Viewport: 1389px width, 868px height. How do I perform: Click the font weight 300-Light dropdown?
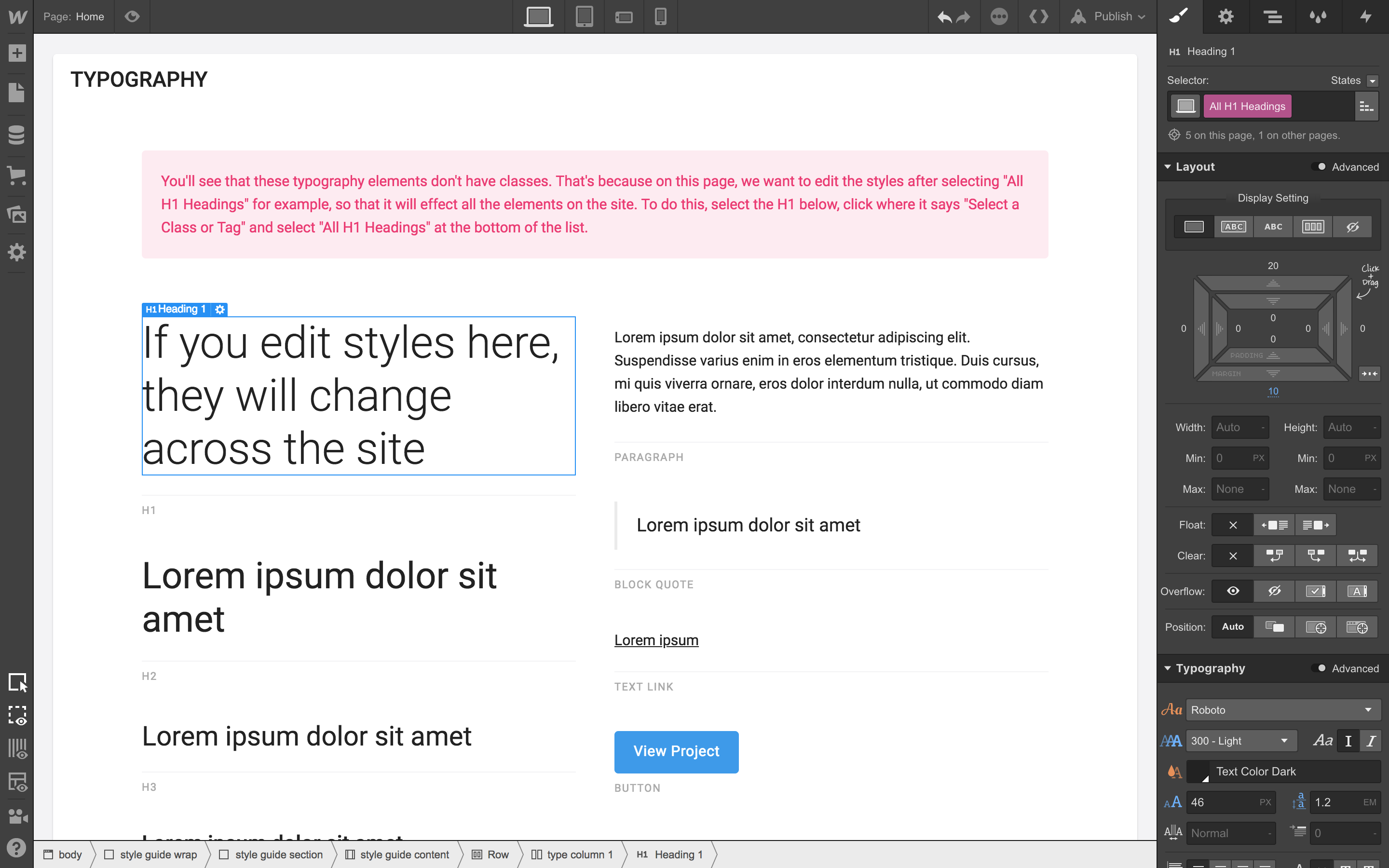(1238, 740)
